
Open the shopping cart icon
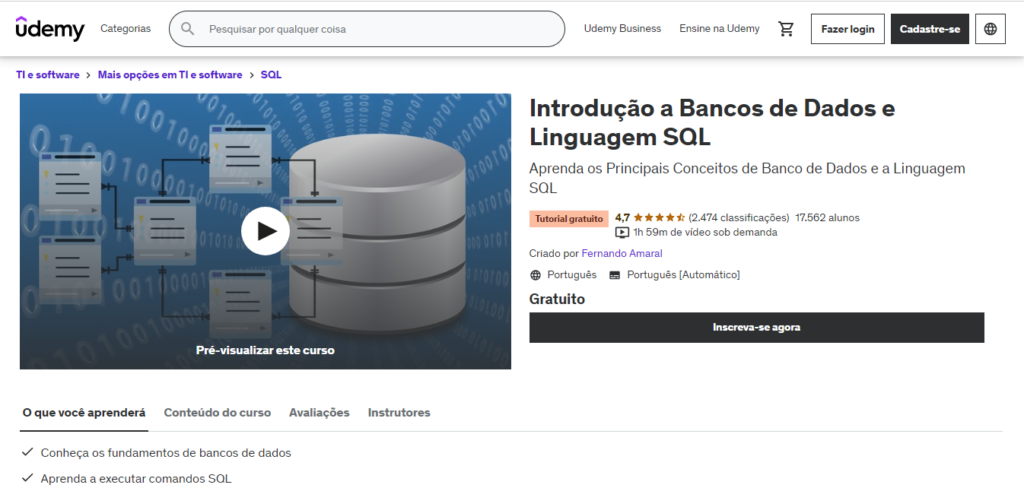tap(786, 29)
